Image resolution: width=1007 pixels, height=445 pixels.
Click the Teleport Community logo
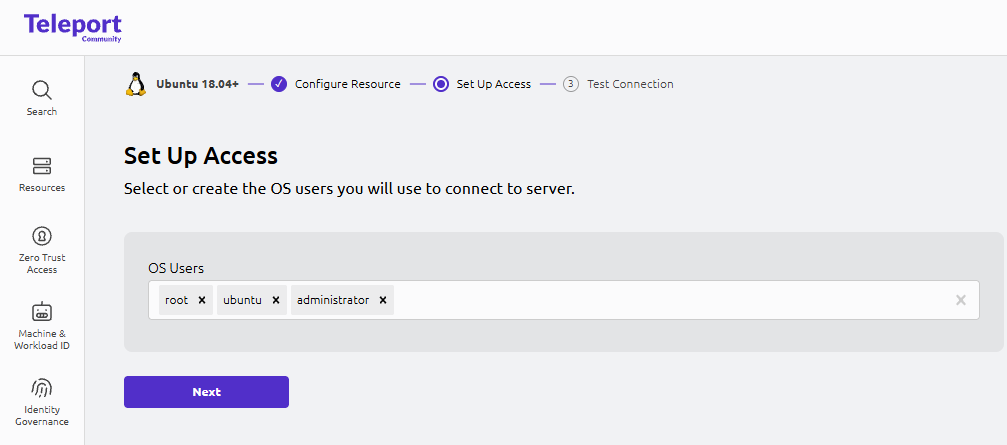pyautogui.click(x=72, y=27)
